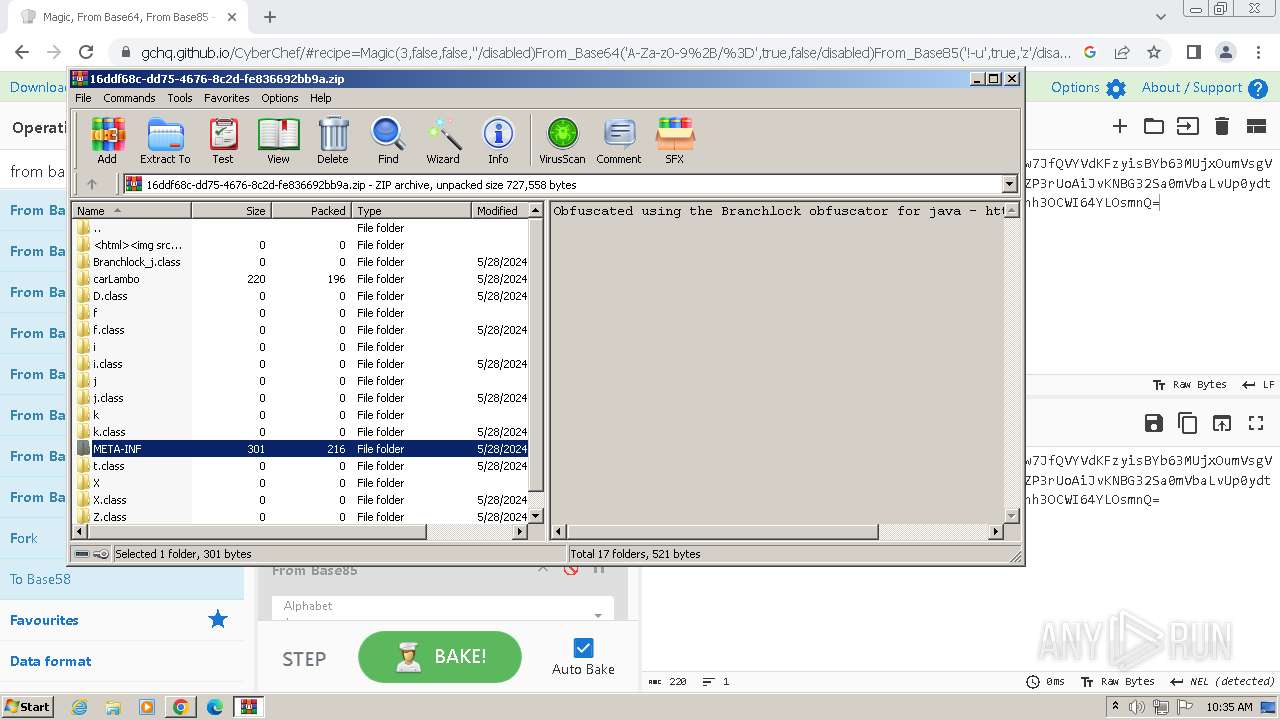Open Internet Explorer from taskbar
This screenshot has width=1280, height=720.
coord(79,707)
